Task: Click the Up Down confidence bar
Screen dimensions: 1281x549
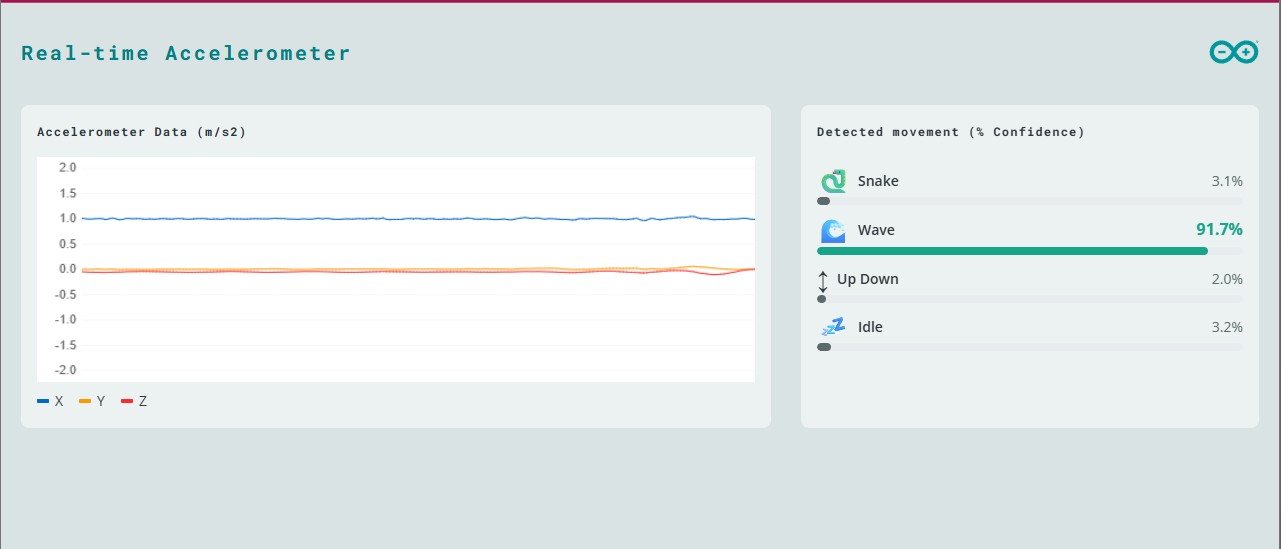Action: pyautogui.click(x=1030, y=299)
